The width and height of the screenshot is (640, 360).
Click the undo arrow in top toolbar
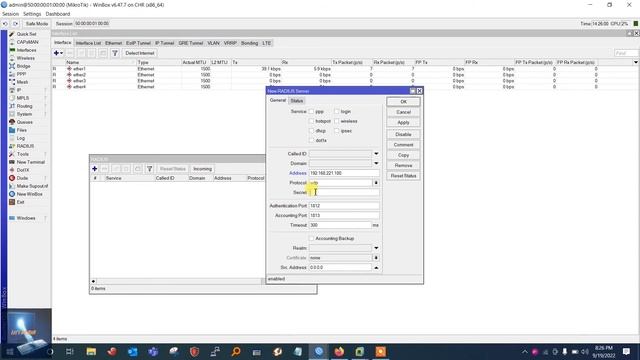coord(5,24)
